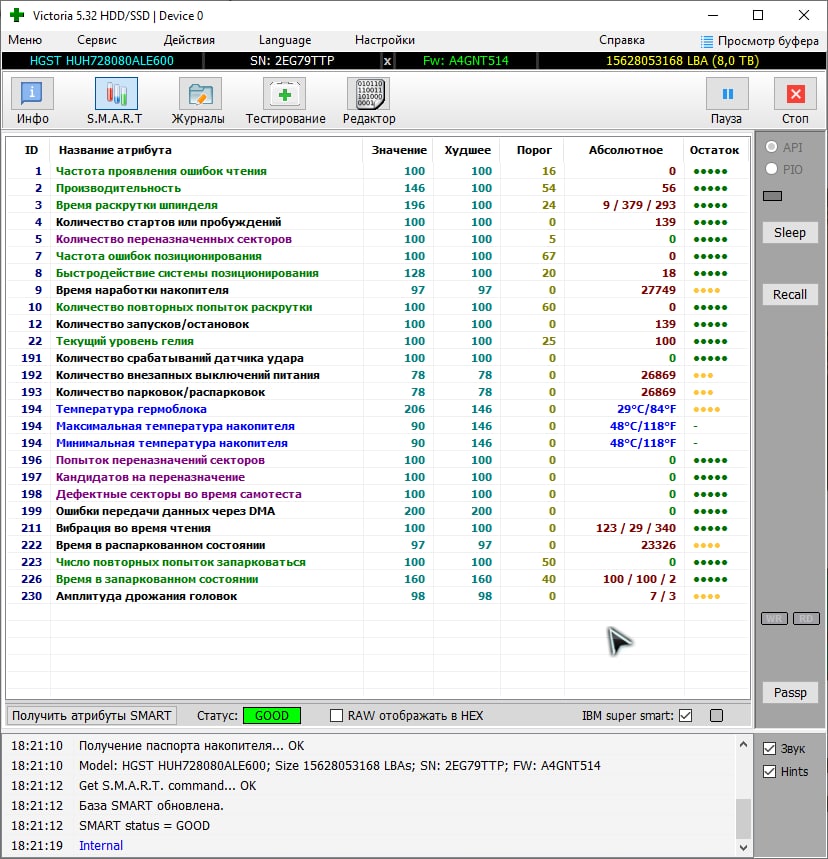Click the Internal link in the log
The width and height of the screenshot is (828, 859).
101,846
